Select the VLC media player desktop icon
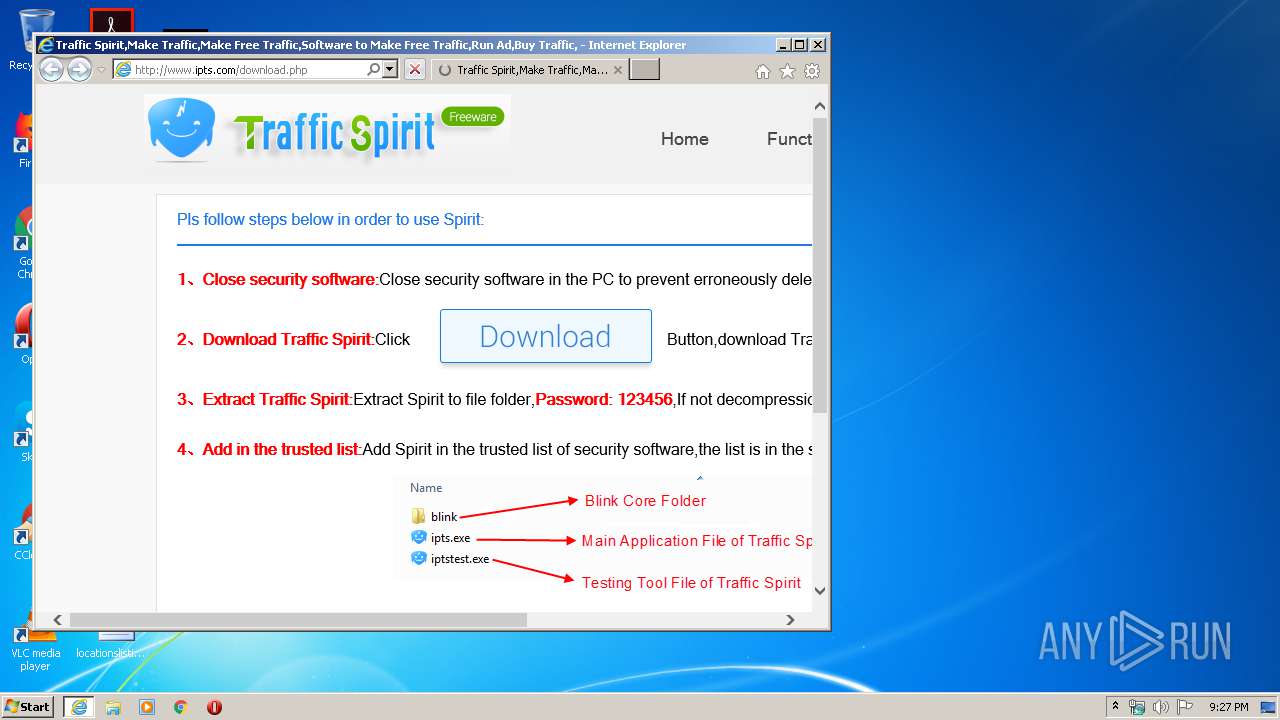Image resolution: width=1280 pixels, height=720 pixels. click(x=36, y=648)
